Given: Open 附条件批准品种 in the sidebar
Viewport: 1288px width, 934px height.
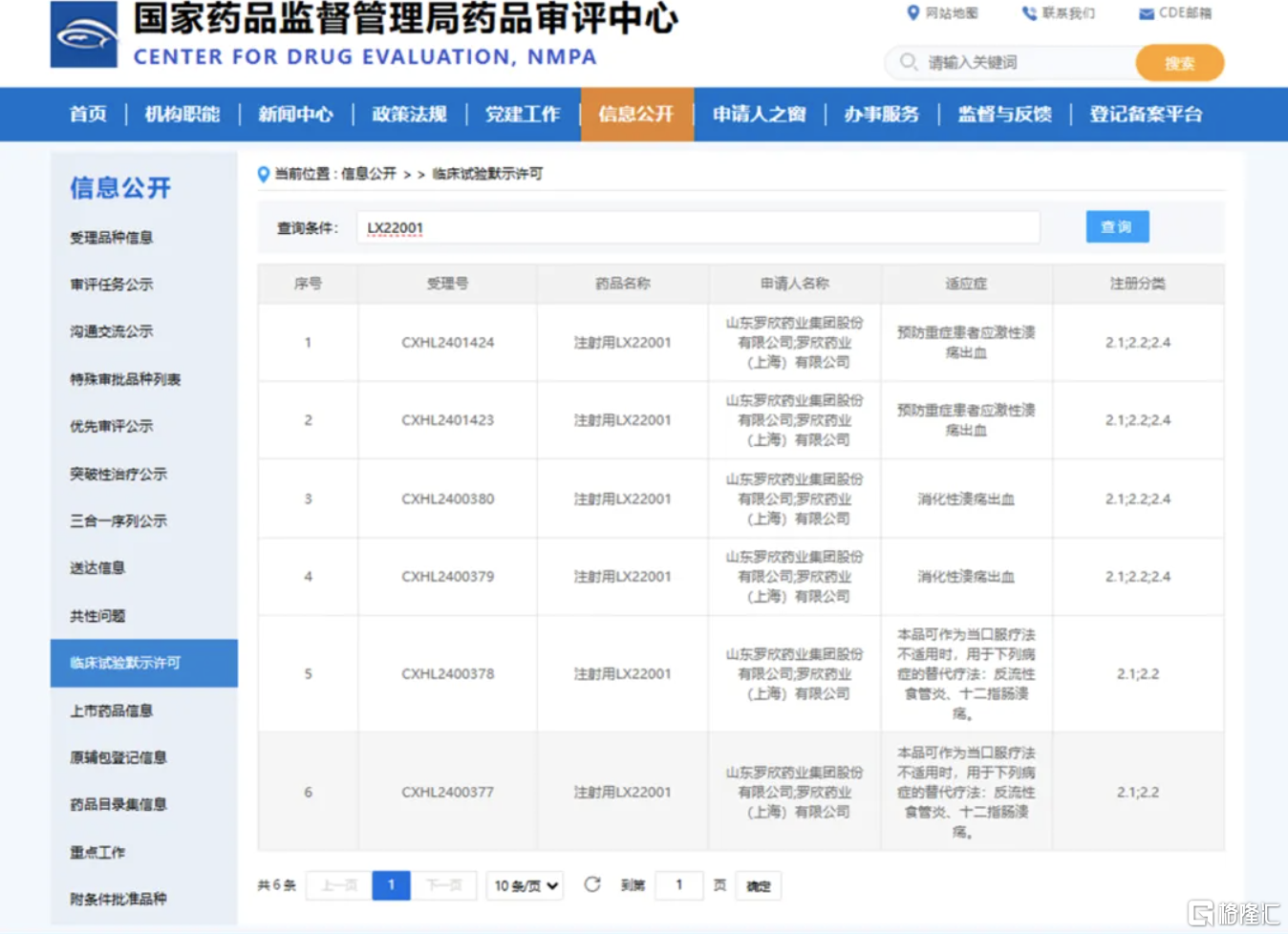Looking at the screenshot, I should coord(118,899).
